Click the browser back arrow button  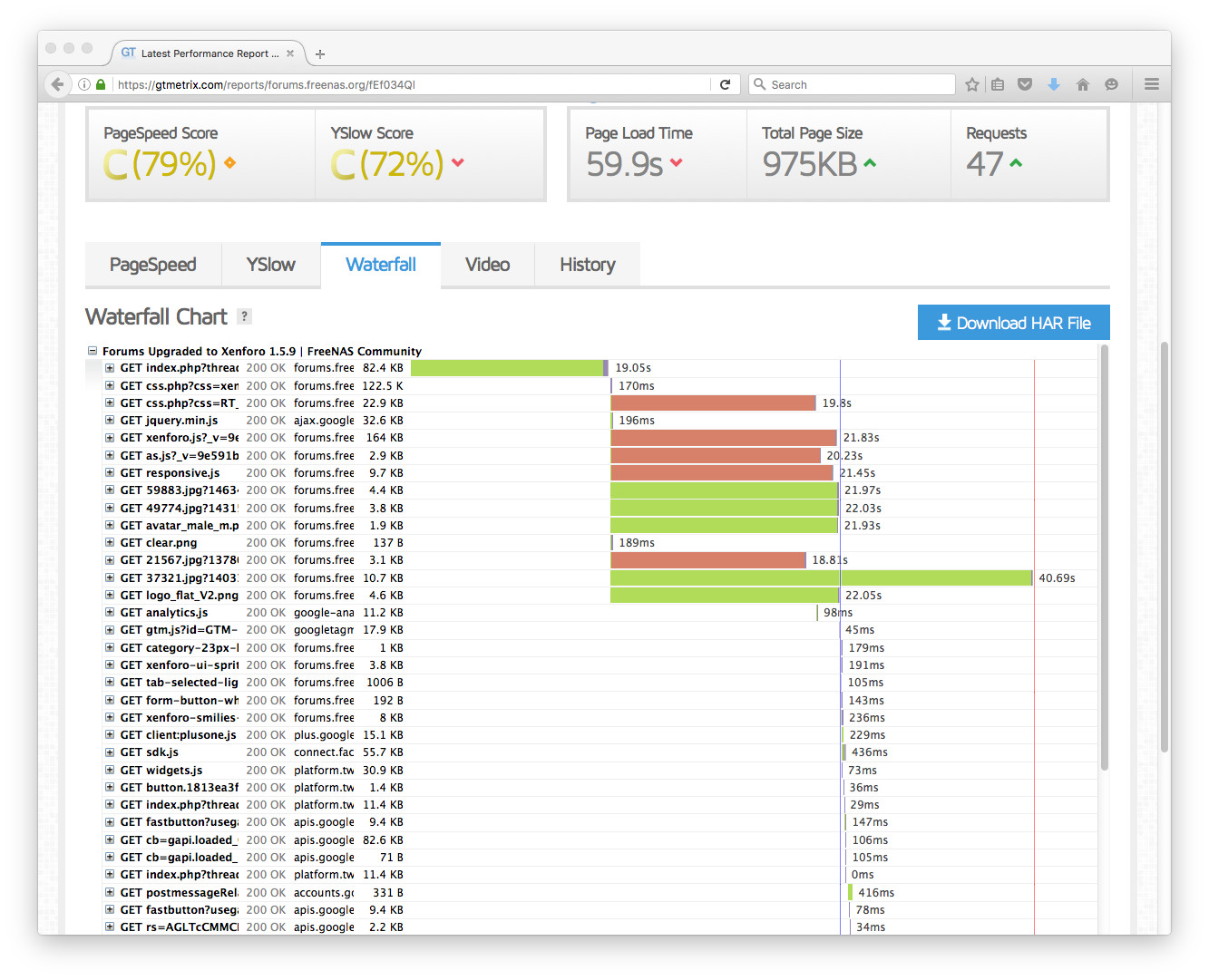click(x=57, y=84)
